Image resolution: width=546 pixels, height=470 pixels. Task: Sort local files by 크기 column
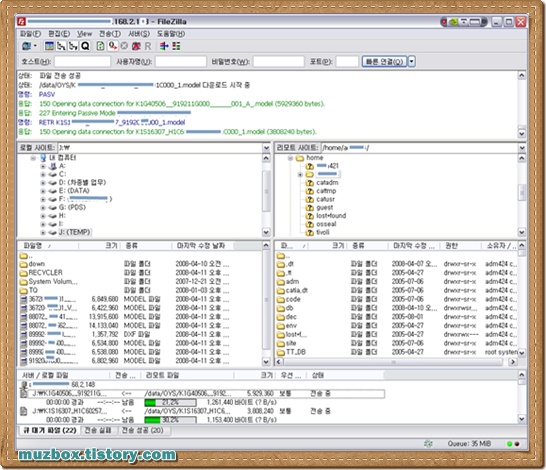[x=100, y=246]
